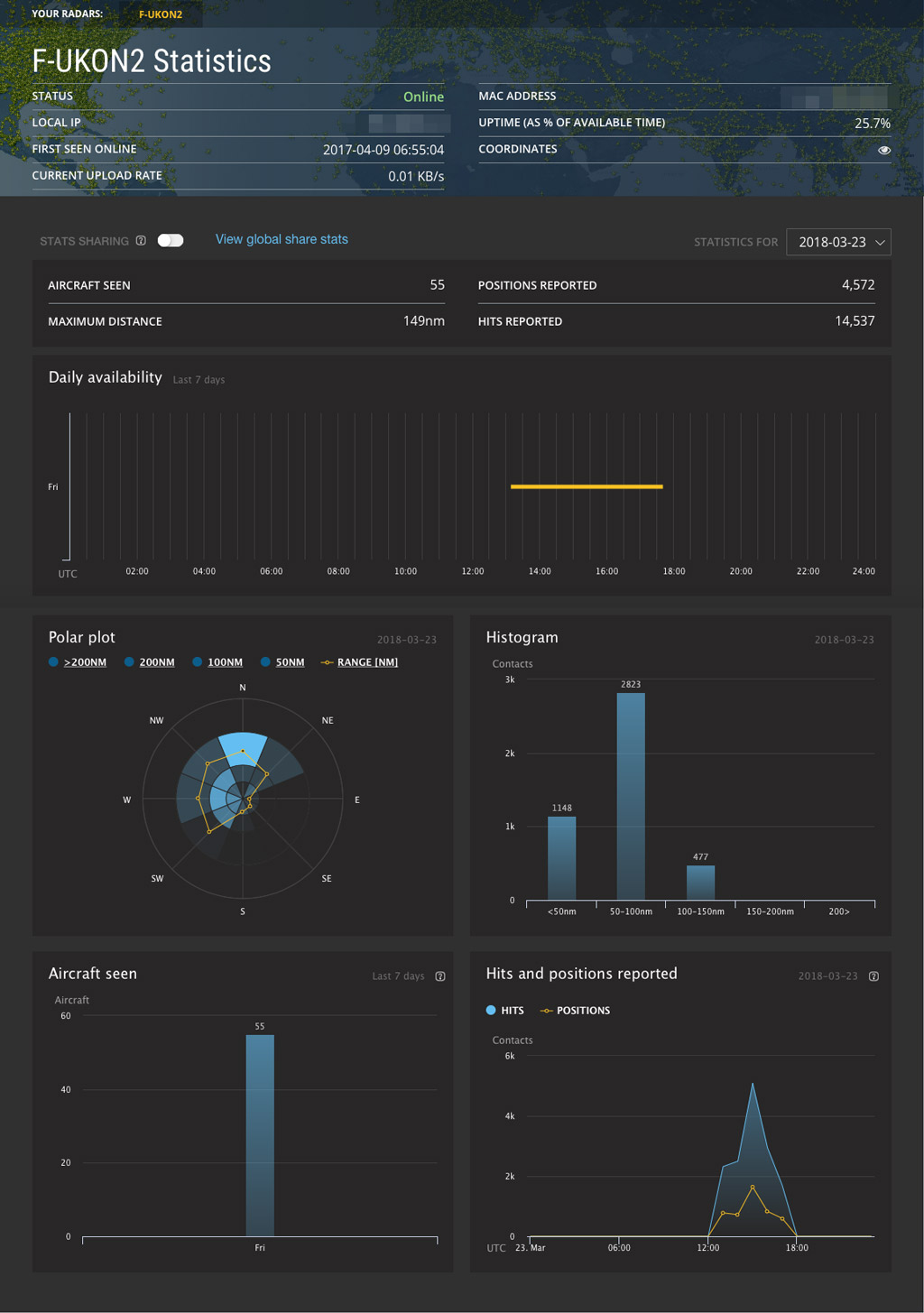
Task: Select the 50-100nm histogram bar
Action: [x=631, y=796]
